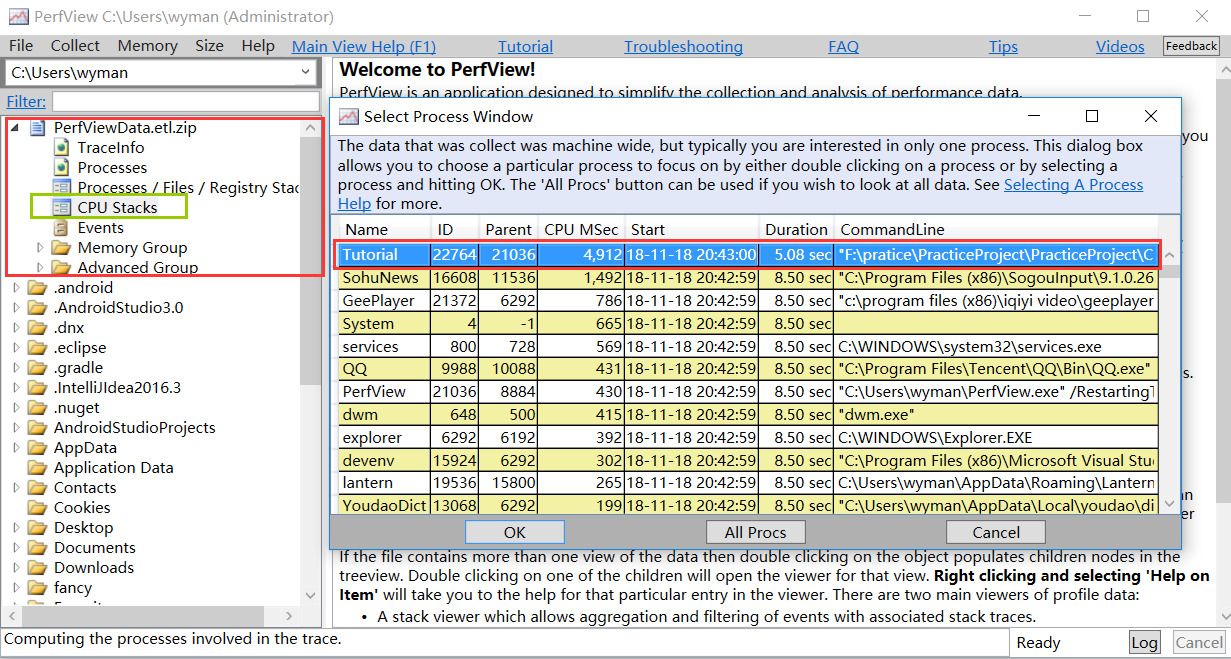The width and height of the screenshot is (1231, 659).
Task: Open the FAQ link
Action: point(843,47)
